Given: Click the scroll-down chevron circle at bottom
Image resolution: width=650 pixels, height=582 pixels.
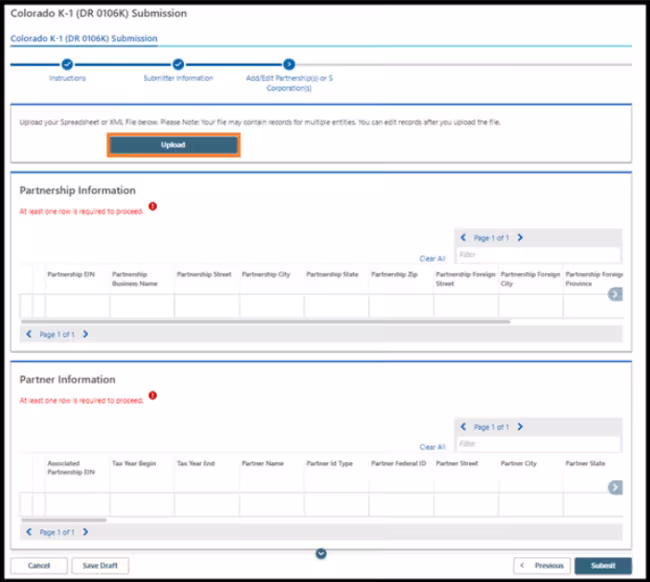Looking at the screenshot, I should [x=321, y=553].
